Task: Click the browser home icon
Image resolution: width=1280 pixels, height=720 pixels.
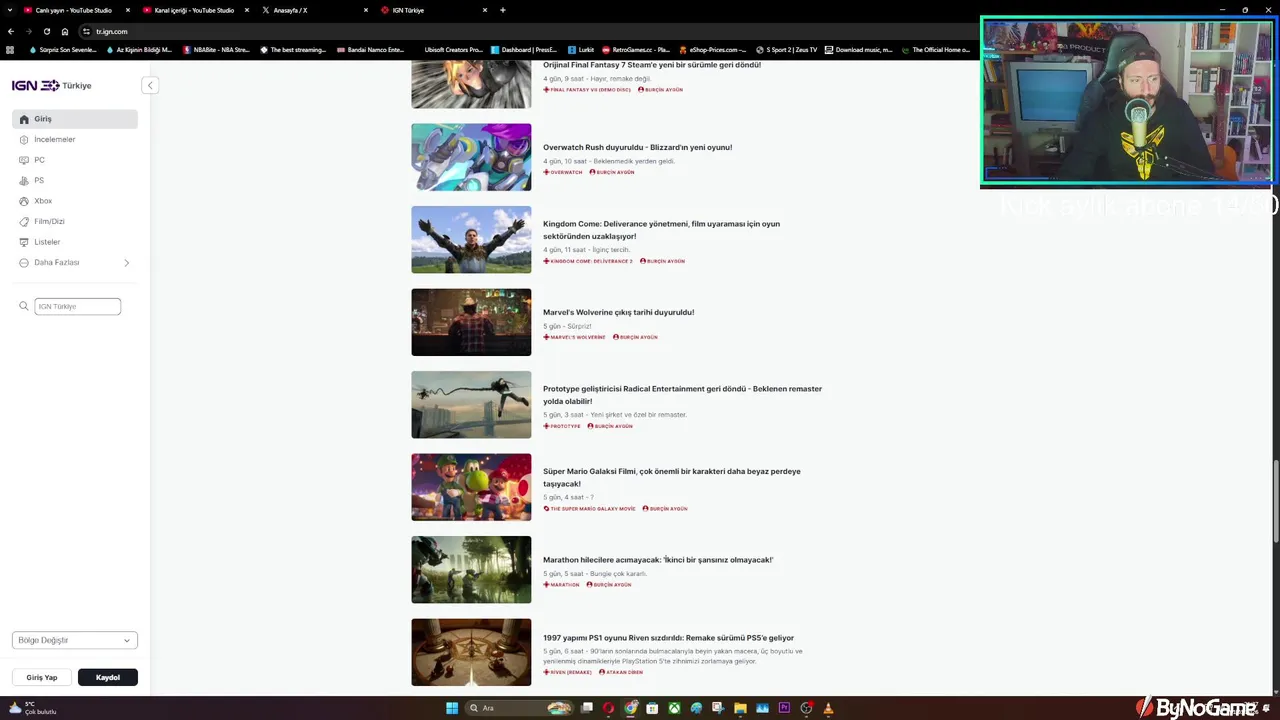Action: (x=65, y=31)
